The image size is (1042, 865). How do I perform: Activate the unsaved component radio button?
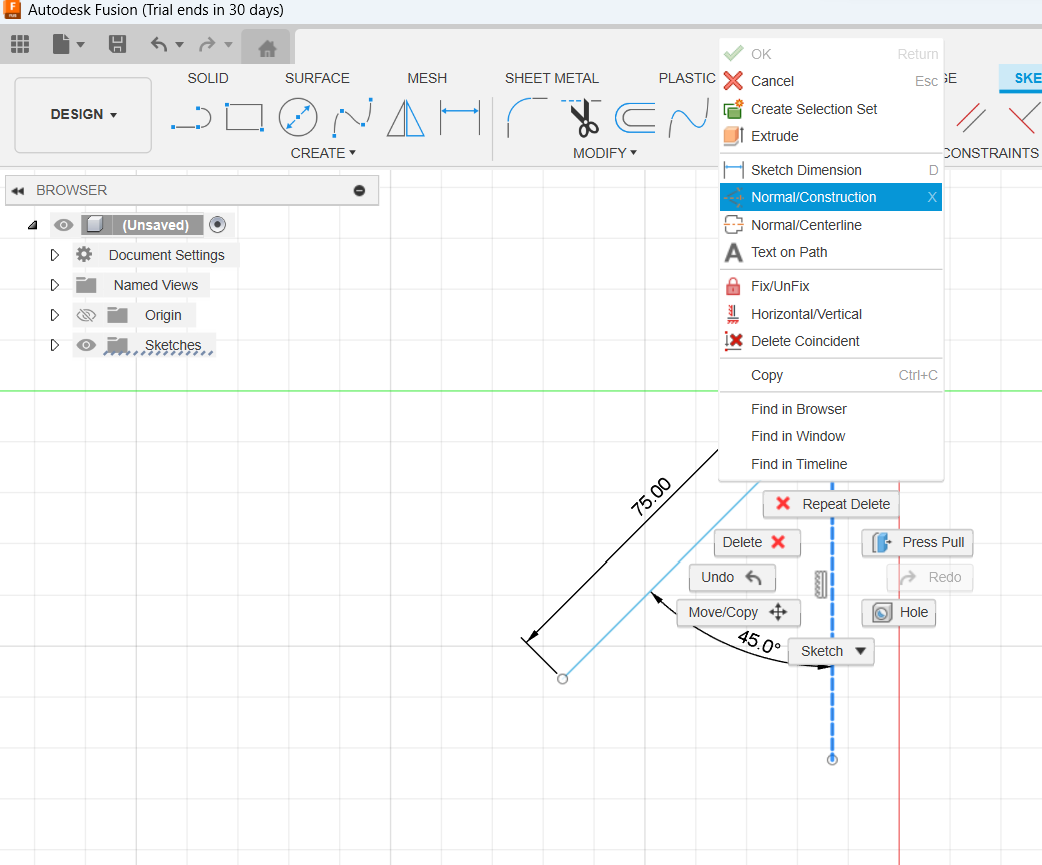pos(217,225)
